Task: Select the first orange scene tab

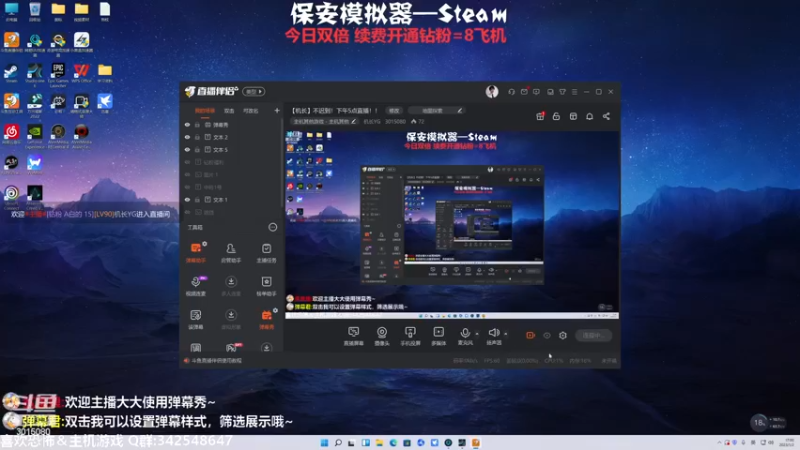Action: tap(205, 111)
